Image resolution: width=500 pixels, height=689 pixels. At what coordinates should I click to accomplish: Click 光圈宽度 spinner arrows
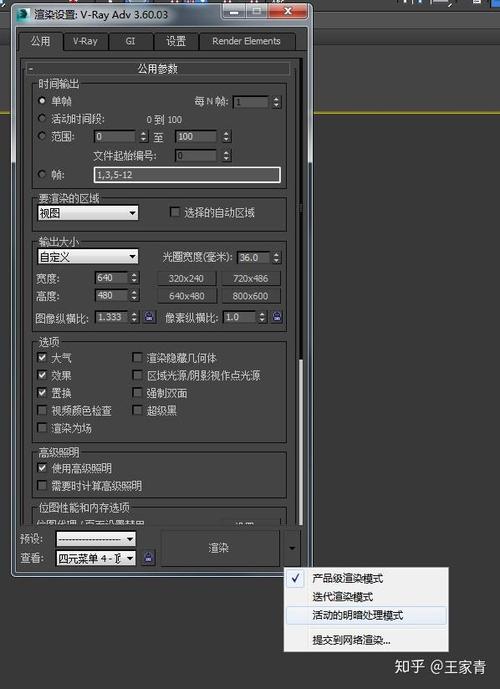(x=276, y=257)
